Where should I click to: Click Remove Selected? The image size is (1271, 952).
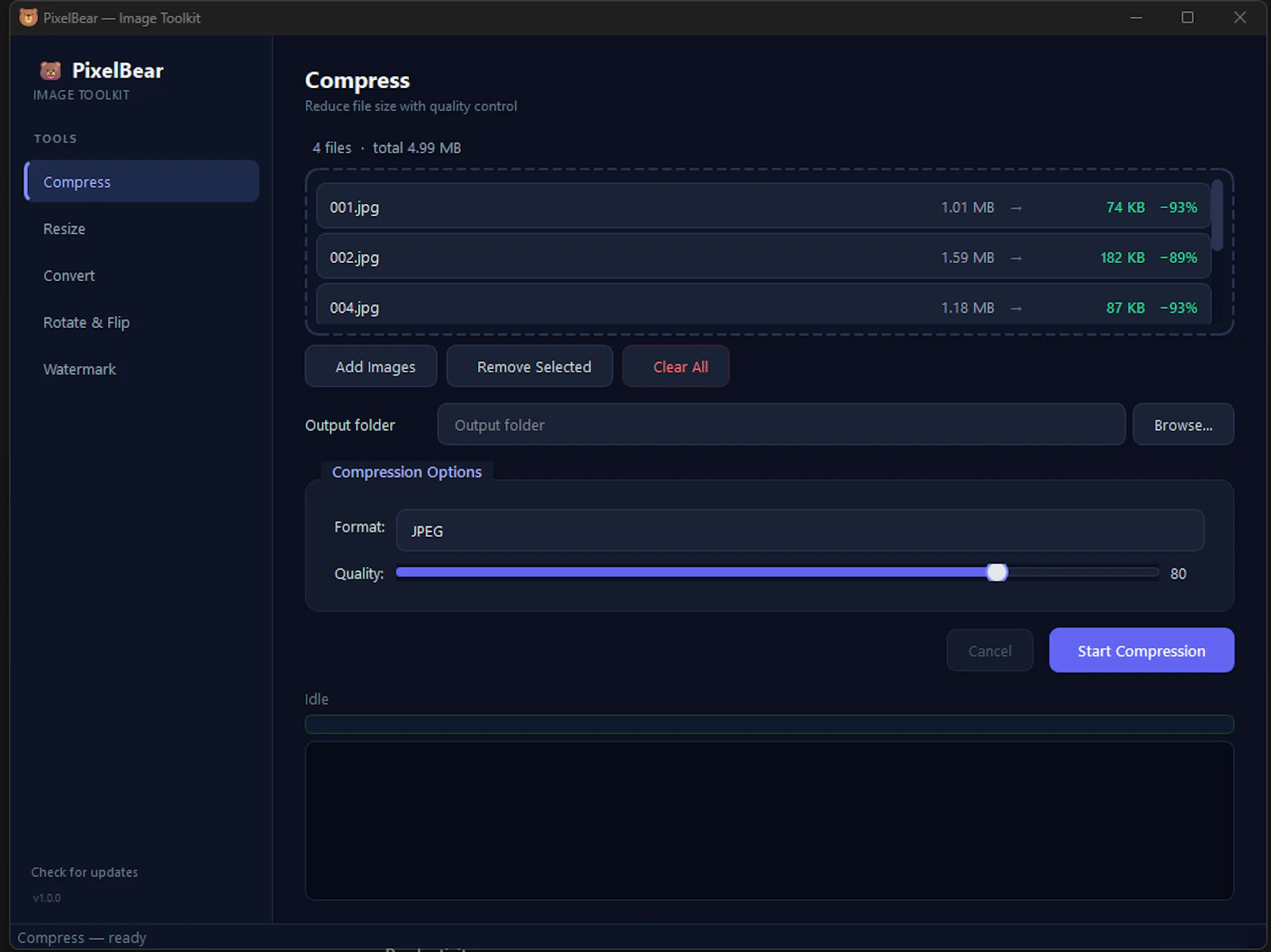(529, 366)
